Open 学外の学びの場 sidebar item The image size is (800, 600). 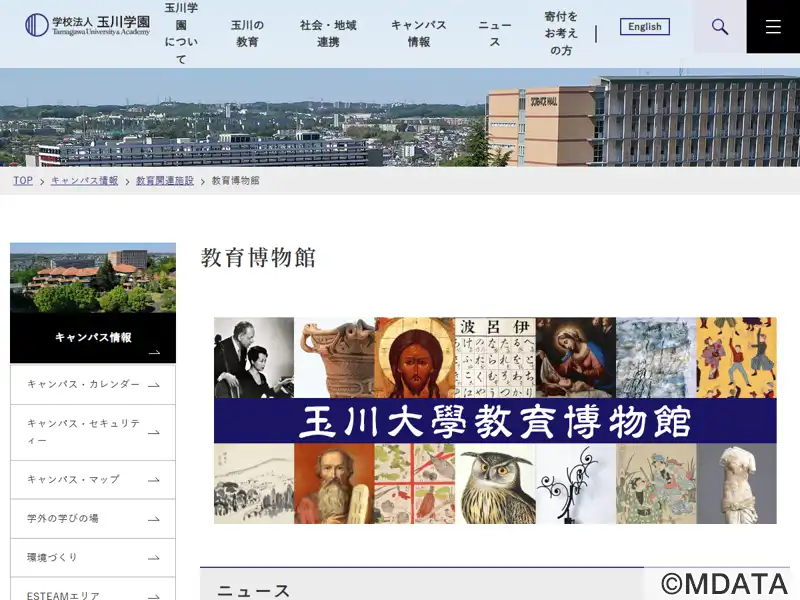pos(93,519)
